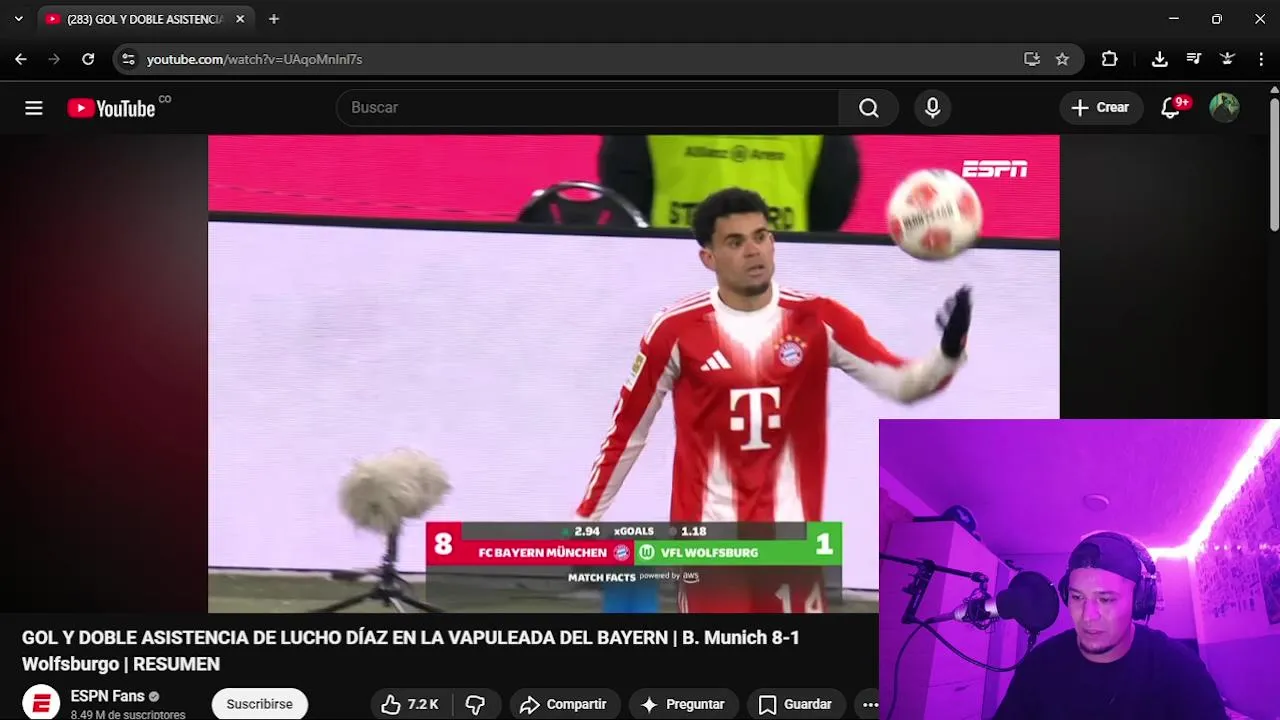The height and width of the screenshot is (720, 1280).
Task: Close the YouTube browser tab
Action: point(240,19)
